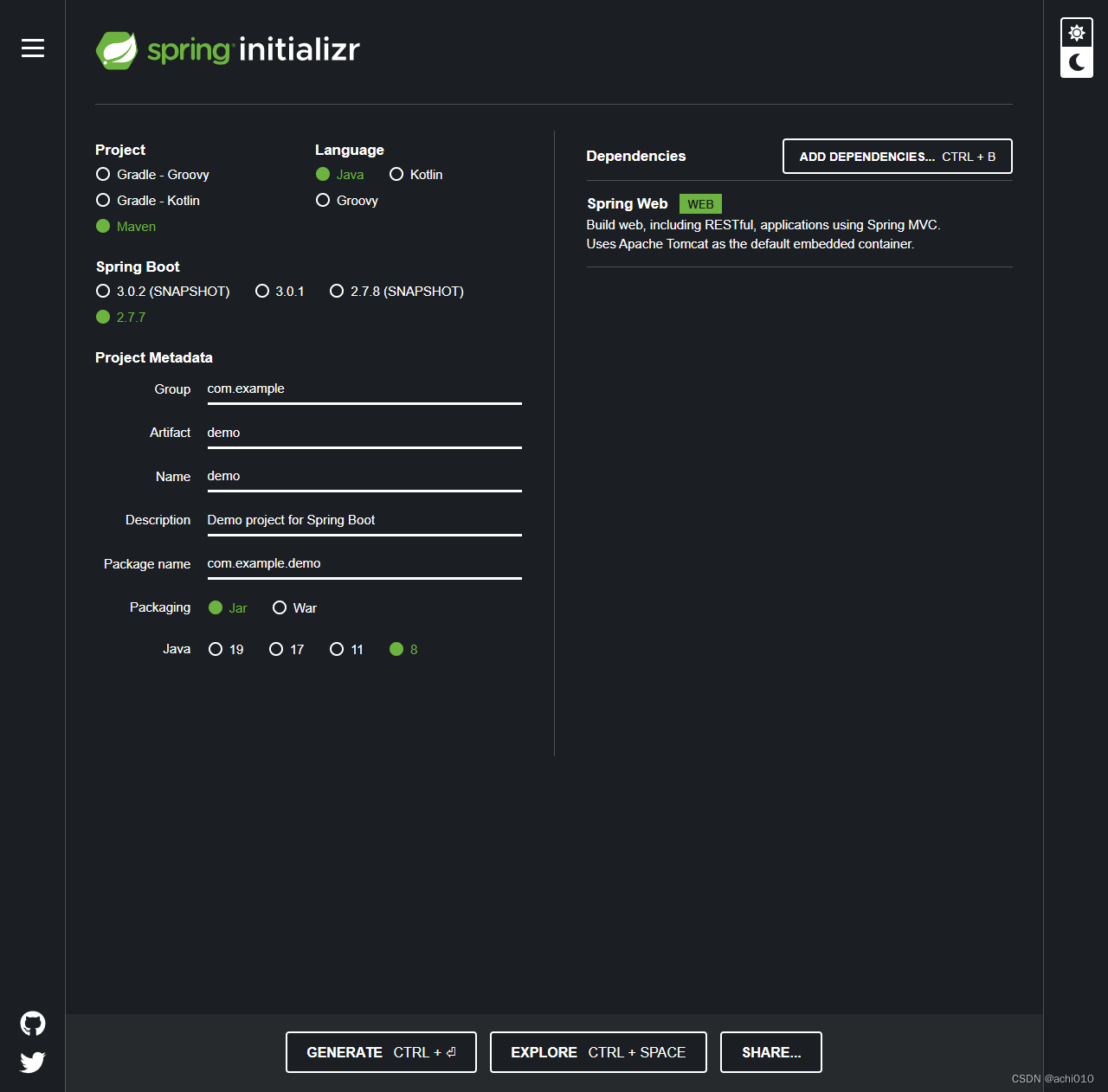The image size is (1108, 1092).
Task: Focus the Description input field
Action: [x=364, y=521]
